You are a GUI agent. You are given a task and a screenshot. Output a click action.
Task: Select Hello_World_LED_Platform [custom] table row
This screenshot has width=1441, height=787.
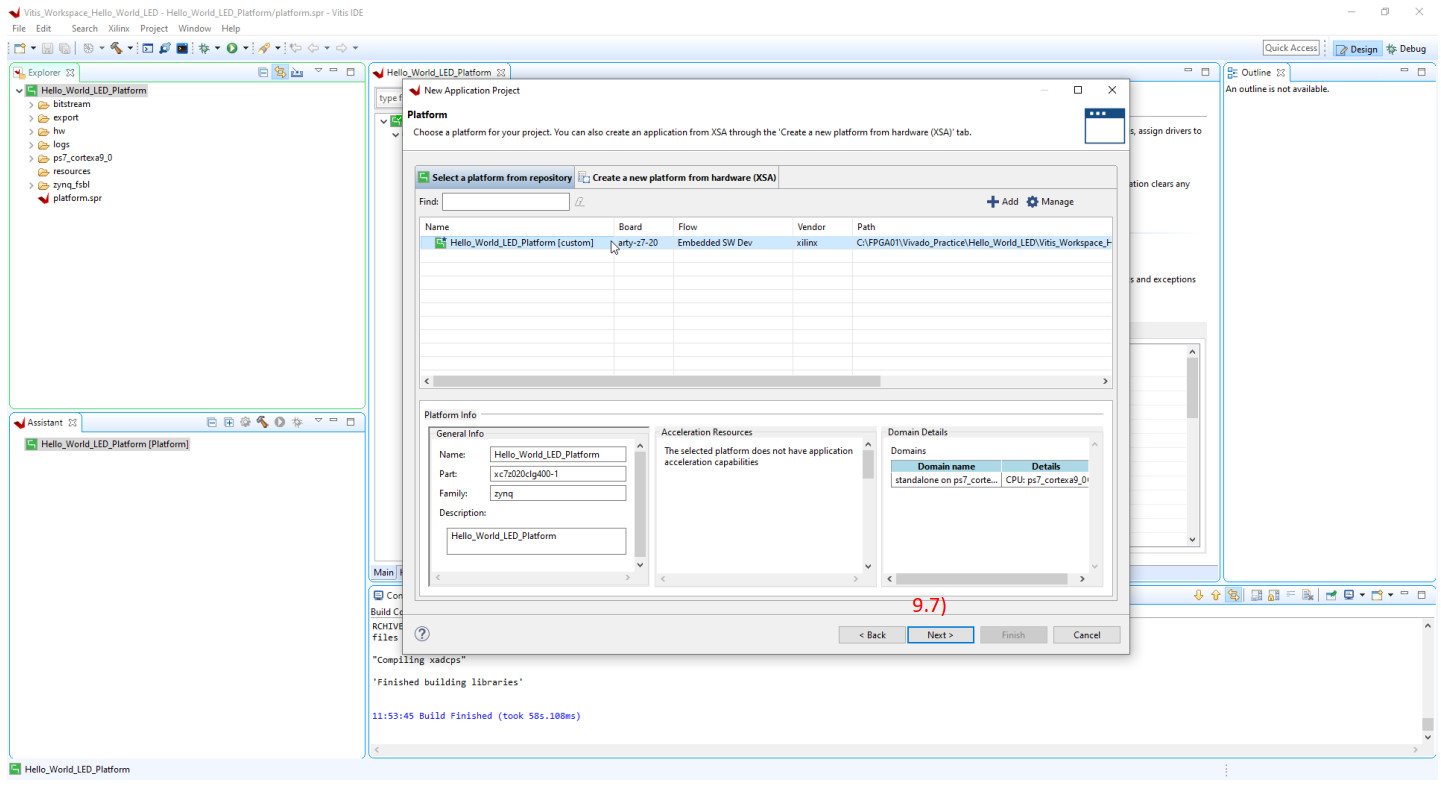tap(765, 243)
